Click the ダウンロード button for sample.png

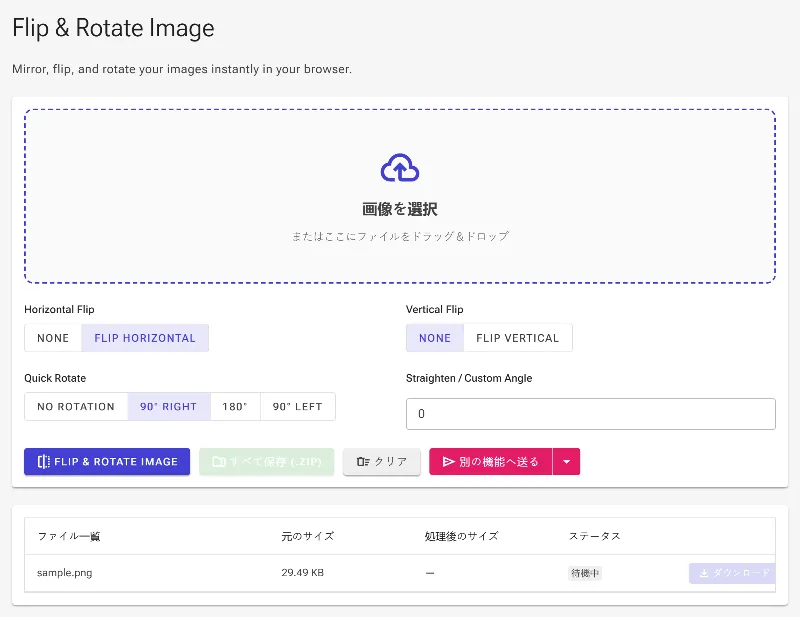pos(732,573)
